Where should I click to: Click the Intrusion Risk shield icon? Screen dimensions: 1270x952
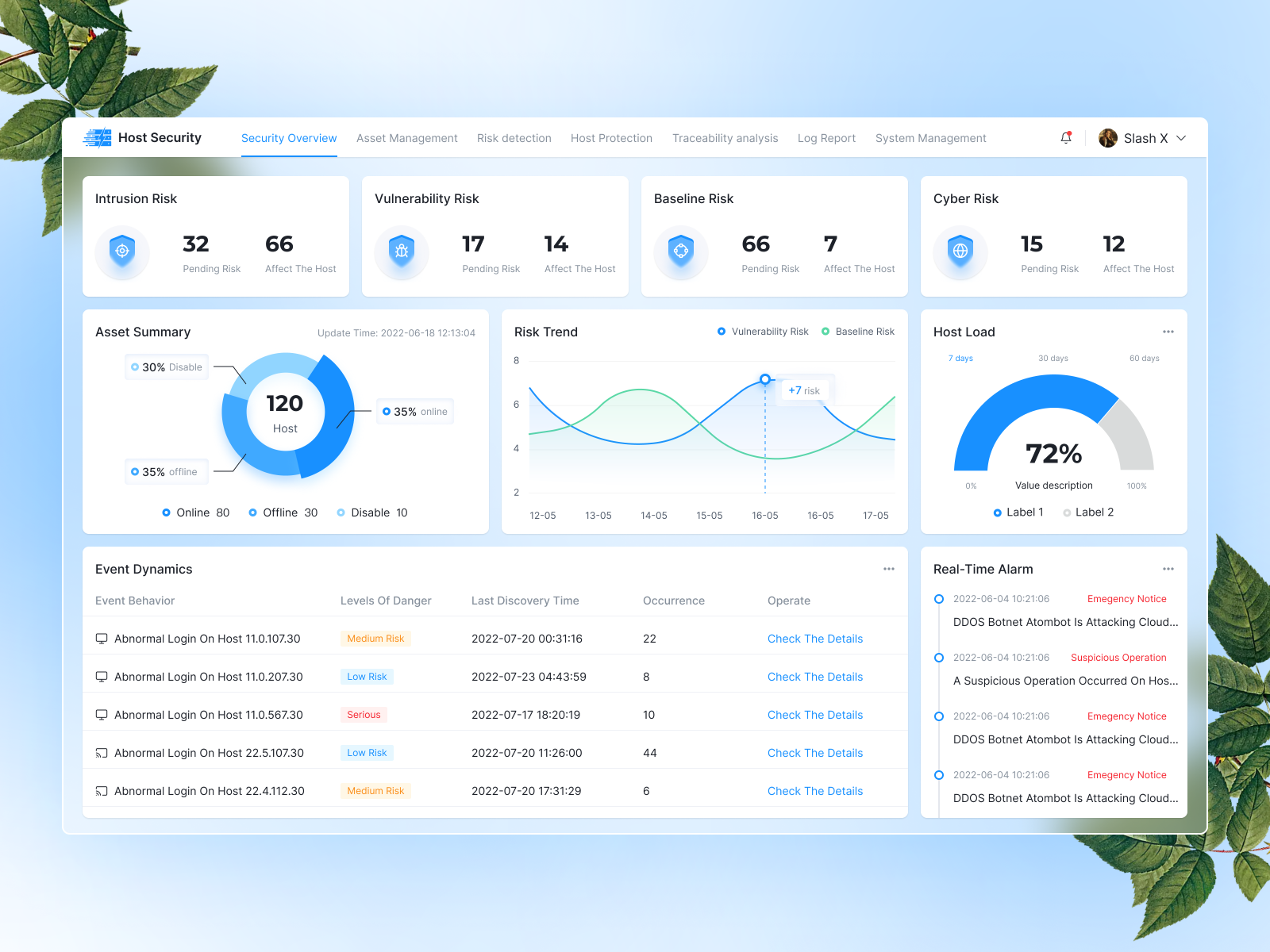point(122,254)
